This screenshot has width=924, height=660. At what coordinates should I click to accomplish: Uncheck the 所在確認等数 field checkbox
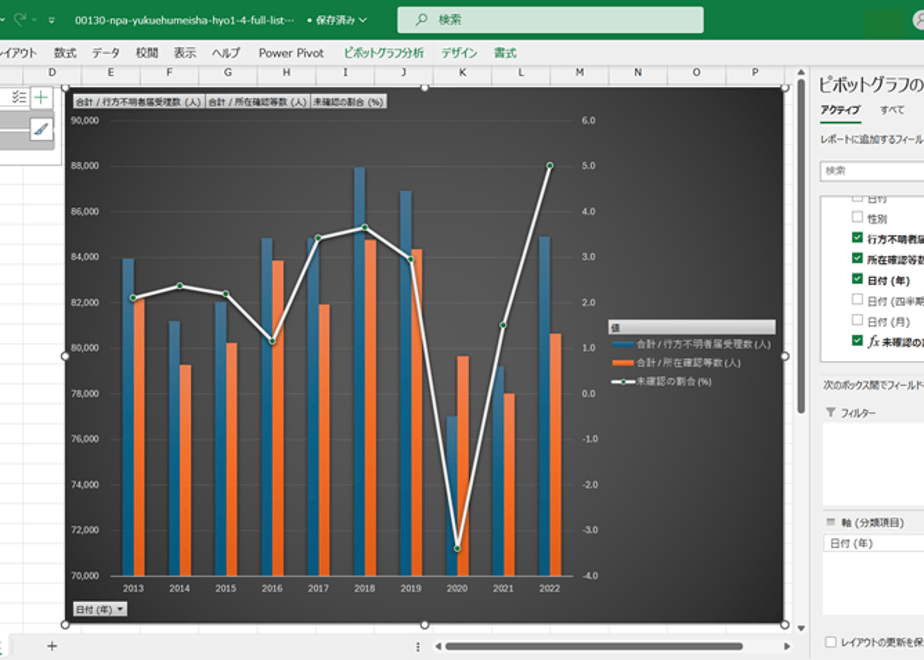pyautogui.click(x=857, y=258)
